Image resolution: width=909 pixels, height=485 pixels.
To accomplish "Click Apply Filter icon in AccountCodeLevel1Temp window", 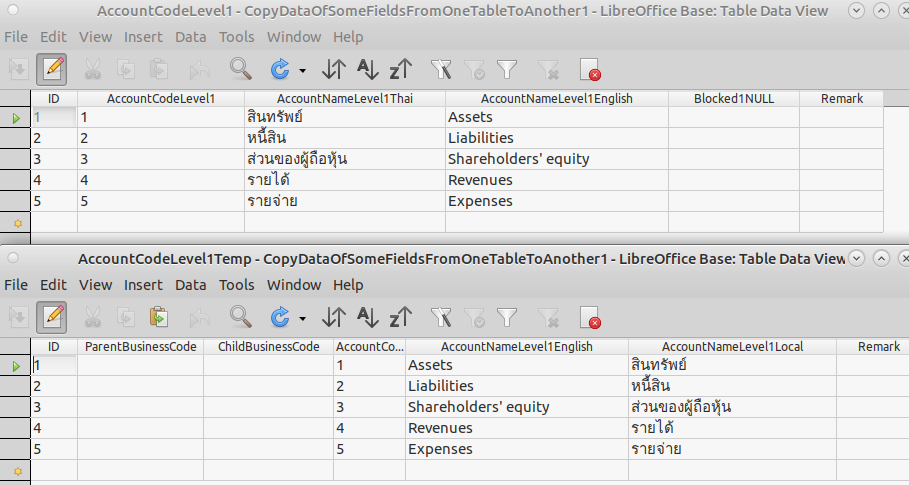I will pyautogui.click(x=474, y=318).
